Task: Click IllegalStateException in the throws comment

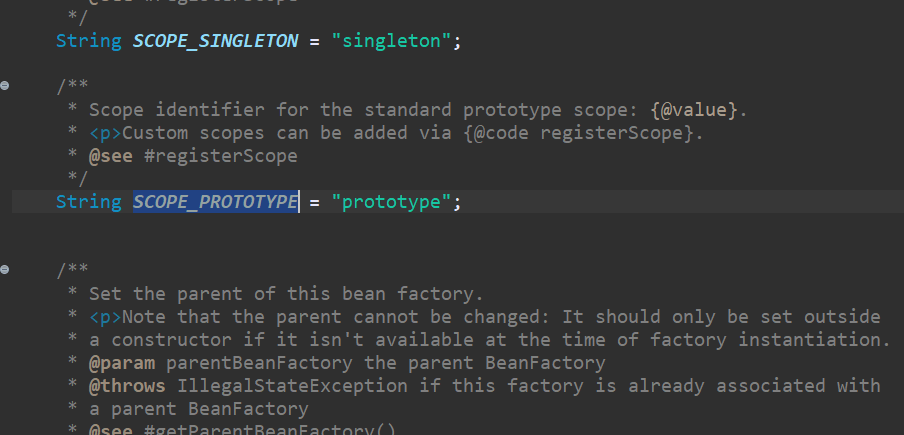Action: click(x=292, y=385)
